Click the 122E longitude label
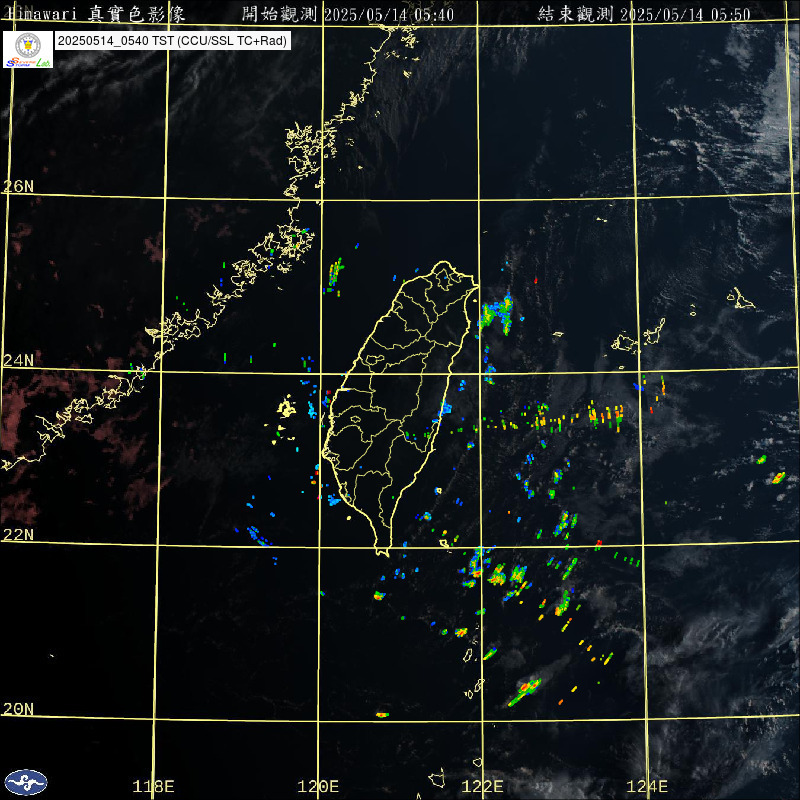Screen dimensions: 800x800 coord(482,786)
